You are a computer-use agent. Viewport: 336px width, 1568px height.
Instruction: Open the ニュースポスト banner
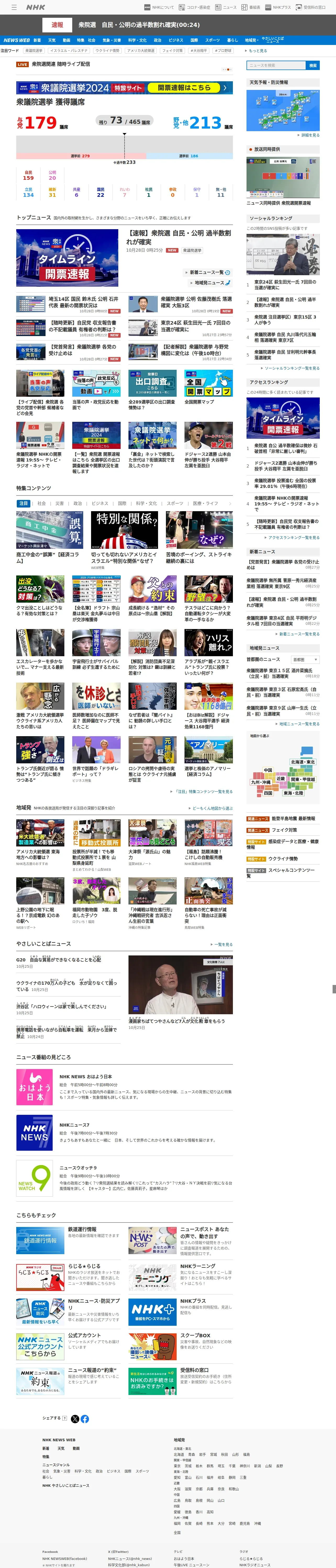coord(153,1240)
